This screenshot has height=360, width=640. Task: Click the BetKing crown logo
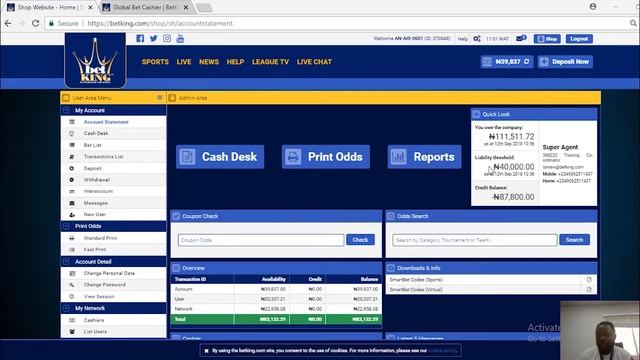click(x=95, y=60)
